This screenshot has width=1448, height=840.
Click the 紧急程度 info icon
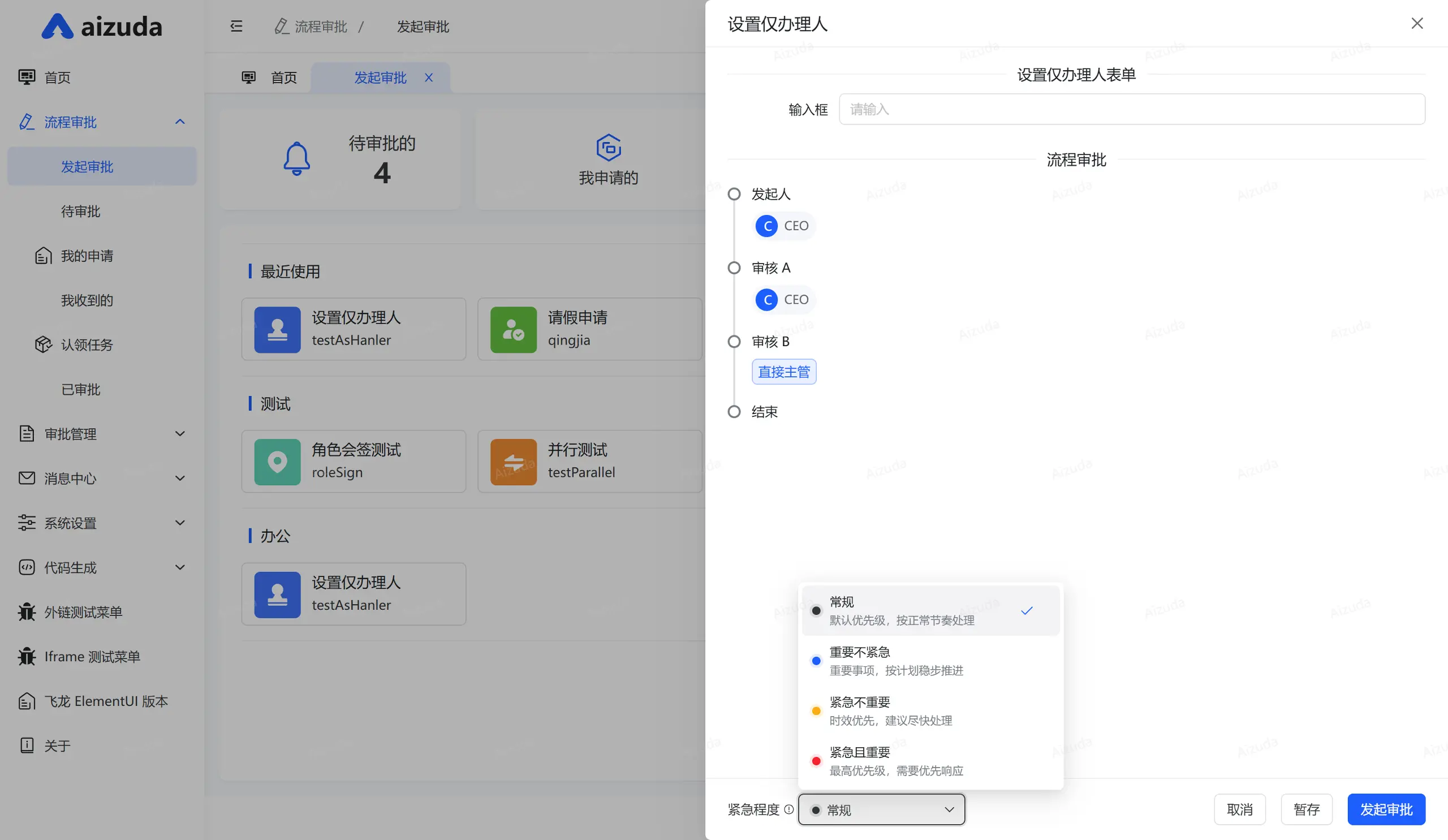pyautogui.click(x=789, y=809)
